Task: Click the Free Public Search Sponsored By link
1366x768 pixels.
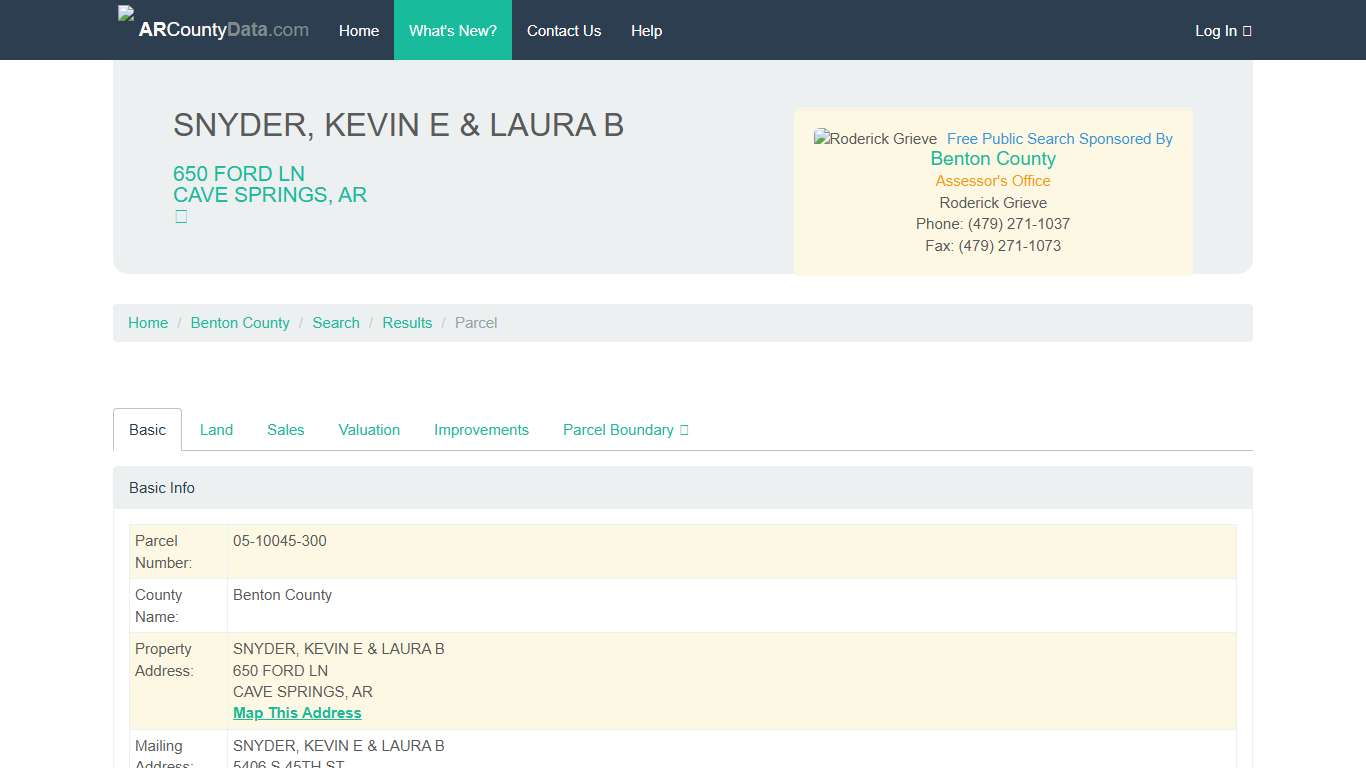Action: (1059, 139)
